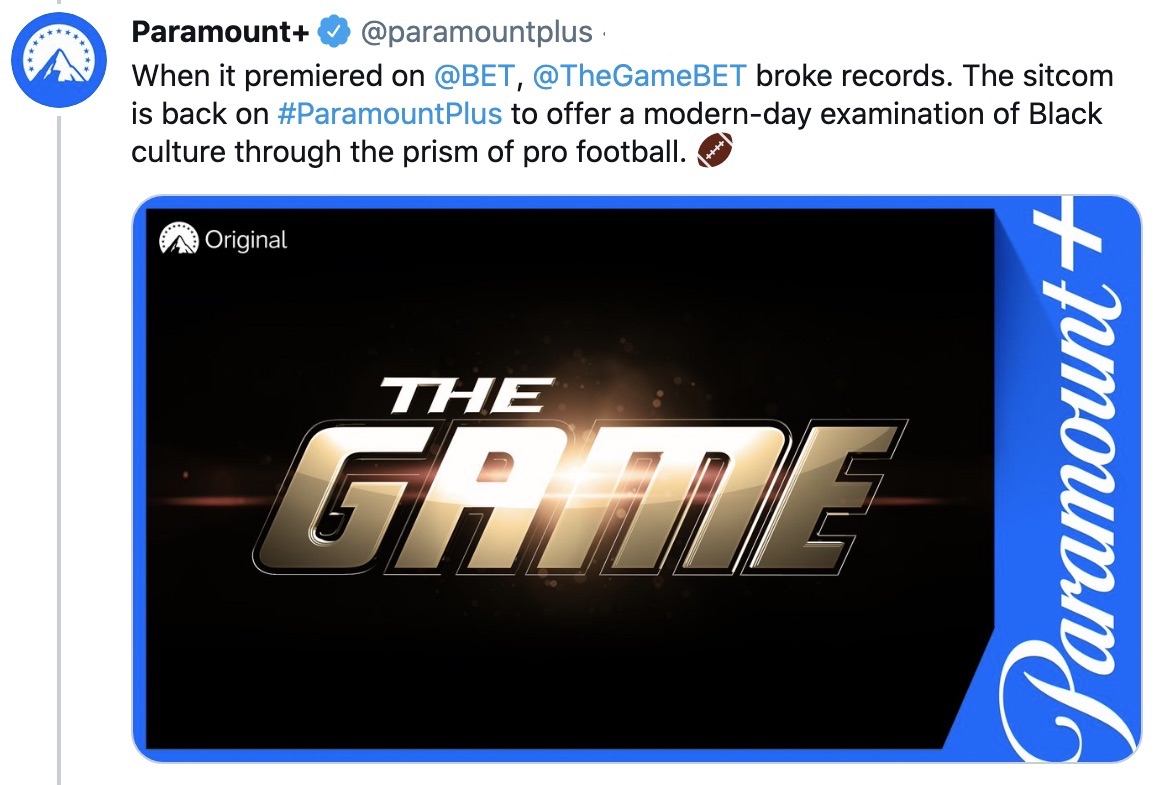Click the football emoji in the tweet
This screenshot has width=1169, height=785.
coord(715,150)
